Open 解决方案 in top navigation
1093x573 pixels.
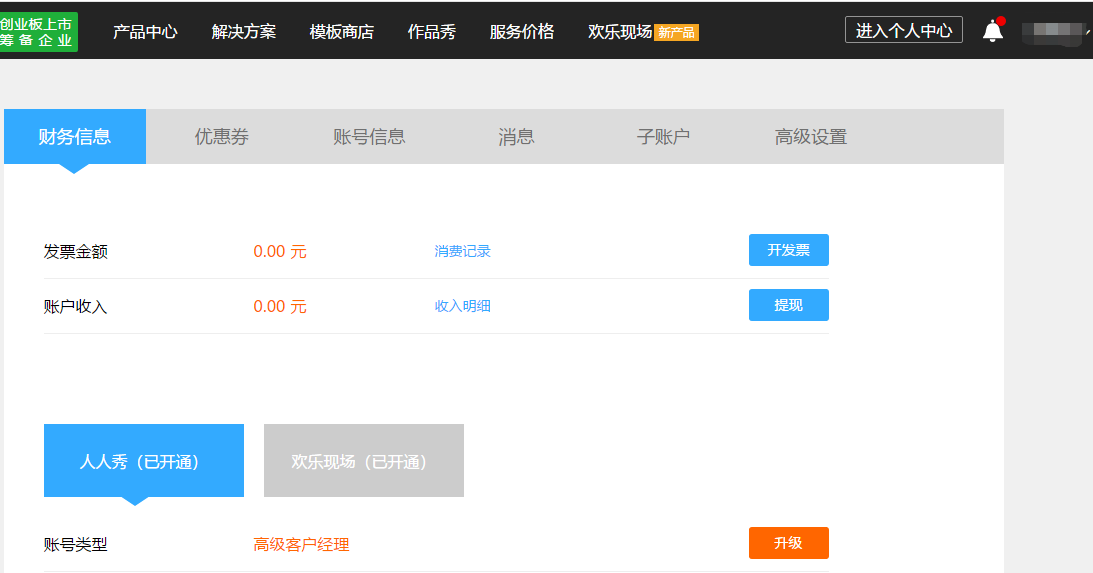pyautogui.click(x=244, y=32)
